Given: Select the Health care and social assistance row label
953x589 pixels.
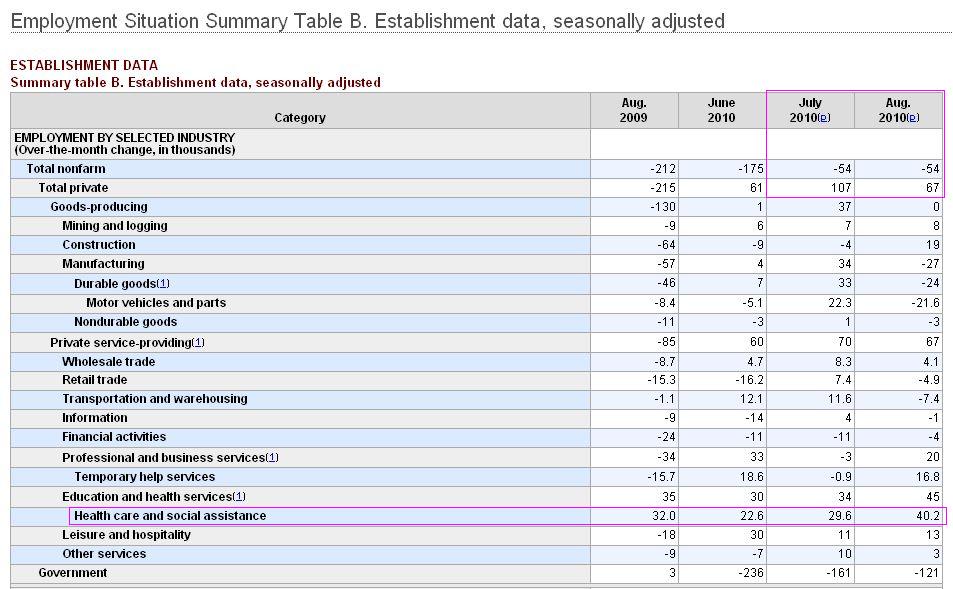Looking at the screenshot, I should point(170,516).
